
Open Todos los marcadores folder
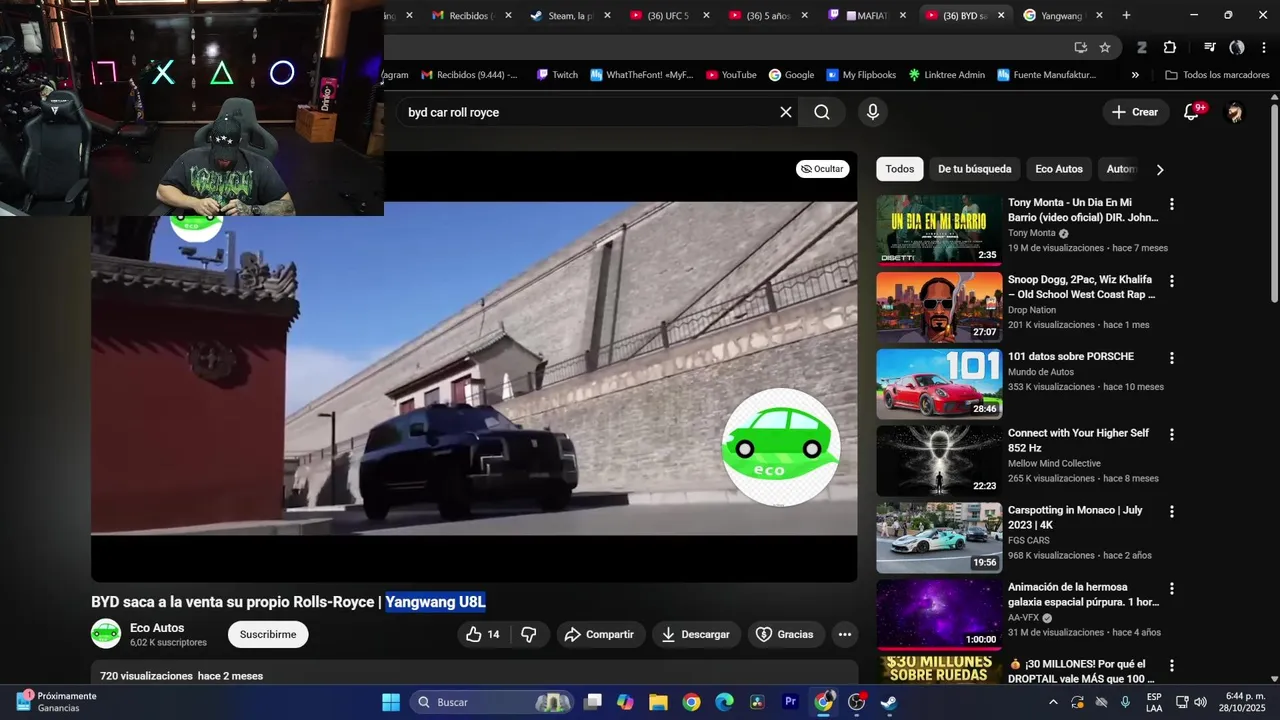1217,75
